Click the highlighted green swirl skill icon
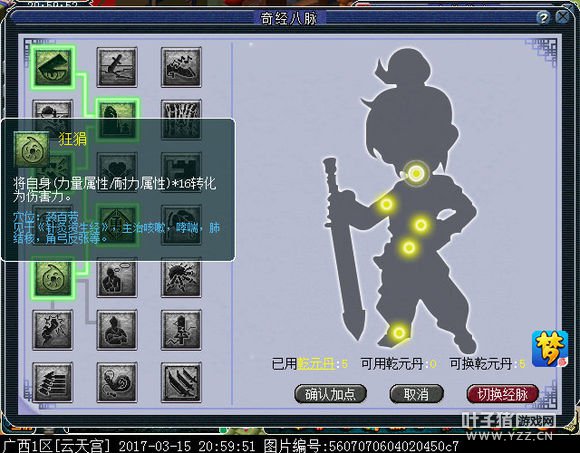580x453 pixels. (x=53, y=278)
